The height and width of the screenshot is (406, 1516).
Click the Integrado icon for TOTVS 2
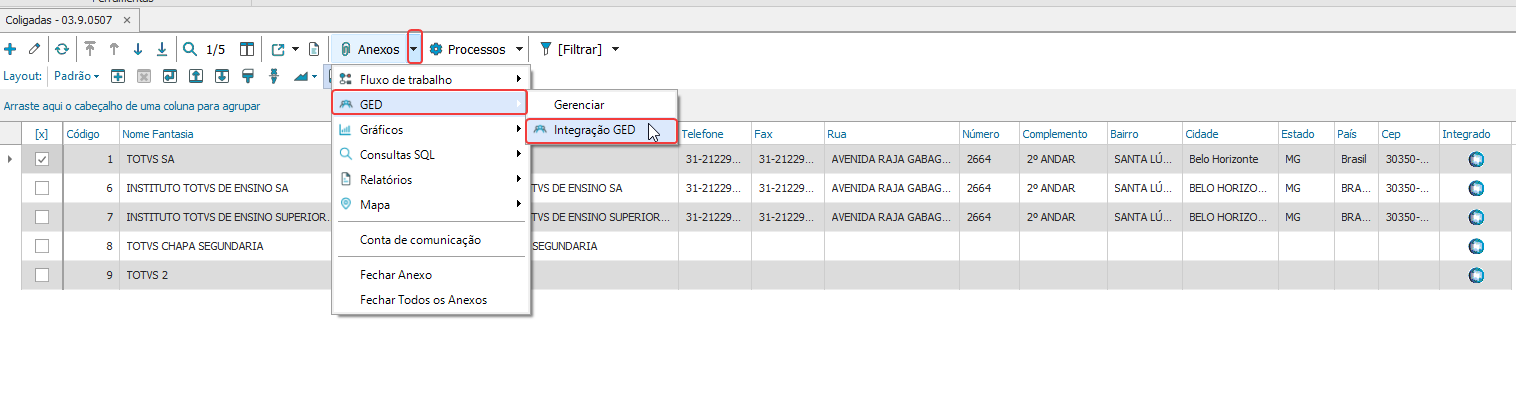pos(1475,275)
